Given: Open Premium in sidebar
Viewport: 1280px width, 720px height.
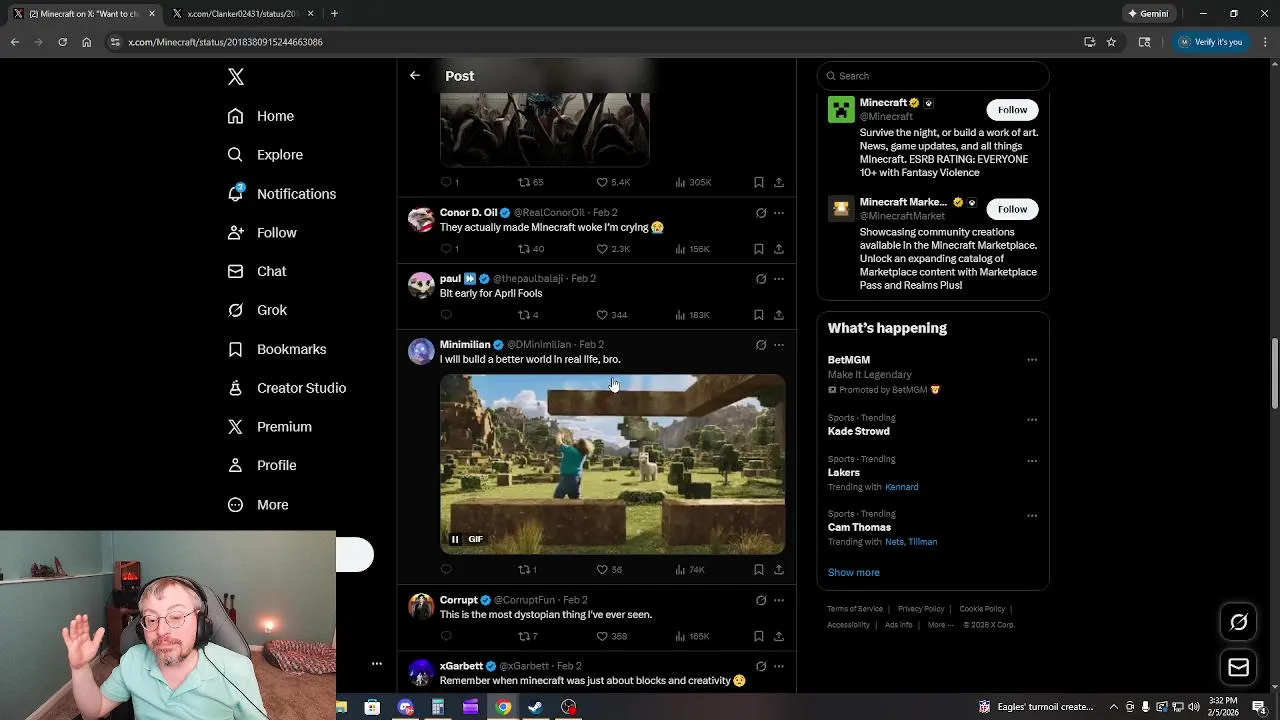Looking at the screenshot, I should pos(270,427).
